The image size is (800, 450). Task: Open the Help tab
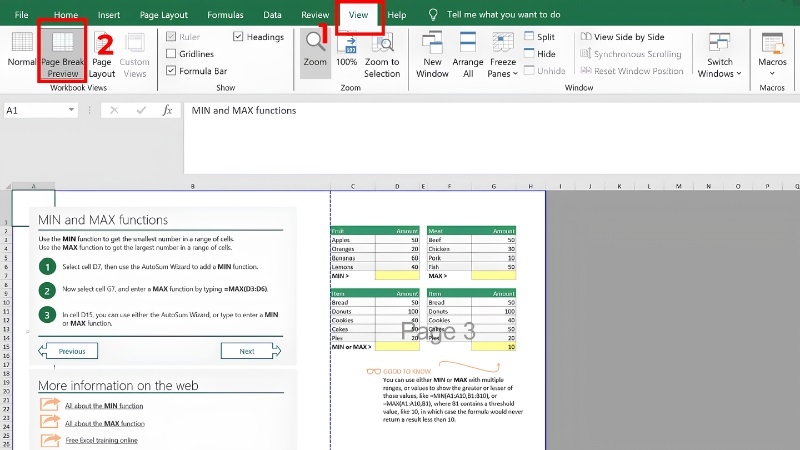click(x=396, y=15)
